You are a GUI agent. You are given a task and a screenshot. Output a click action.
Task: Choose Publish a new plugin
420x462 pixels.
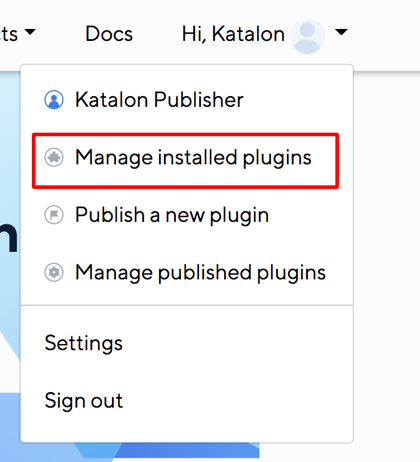(x=187, y=215)
